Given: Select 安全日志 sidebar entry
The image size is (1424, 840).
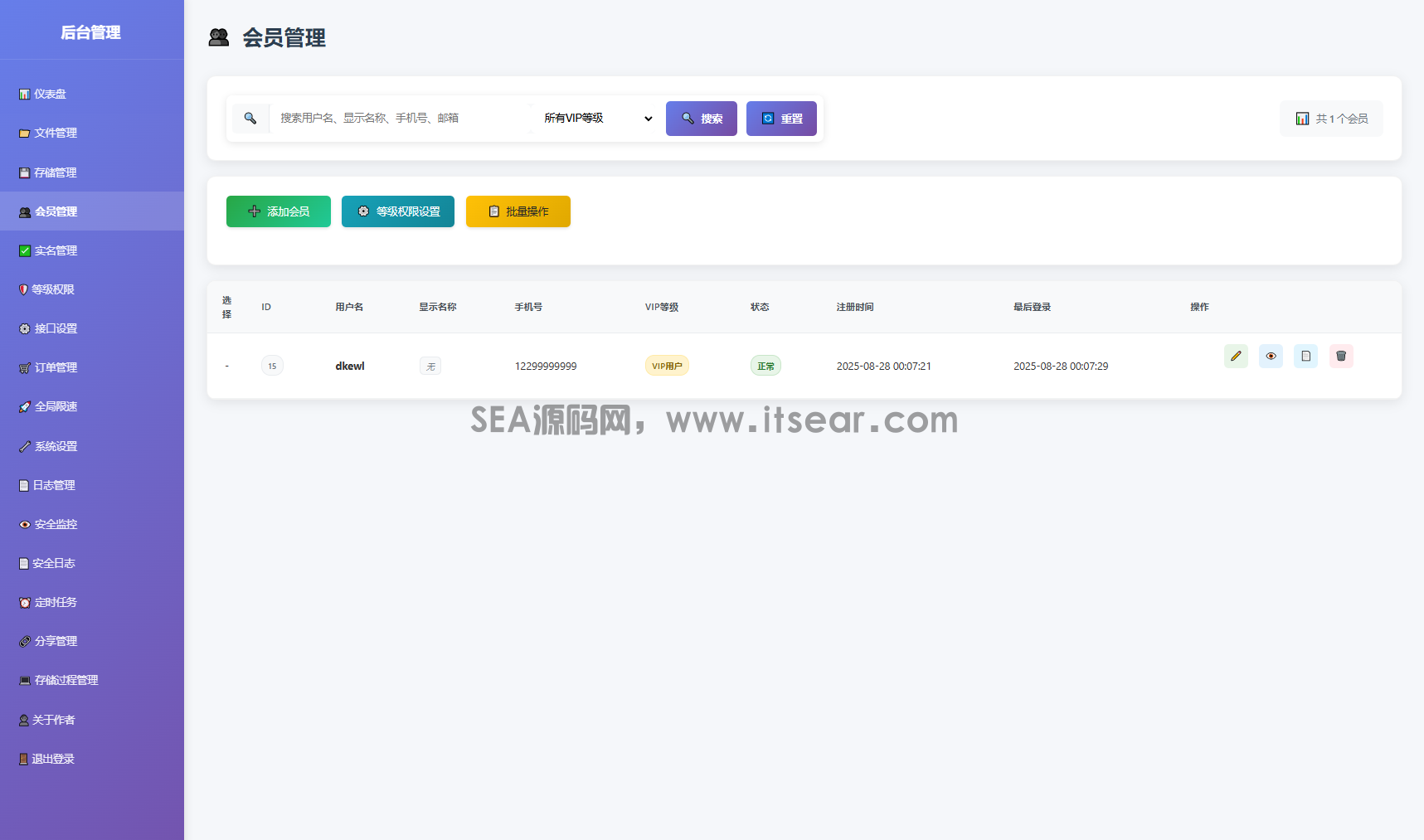Looking at the screenshot, I should [92, 563].
